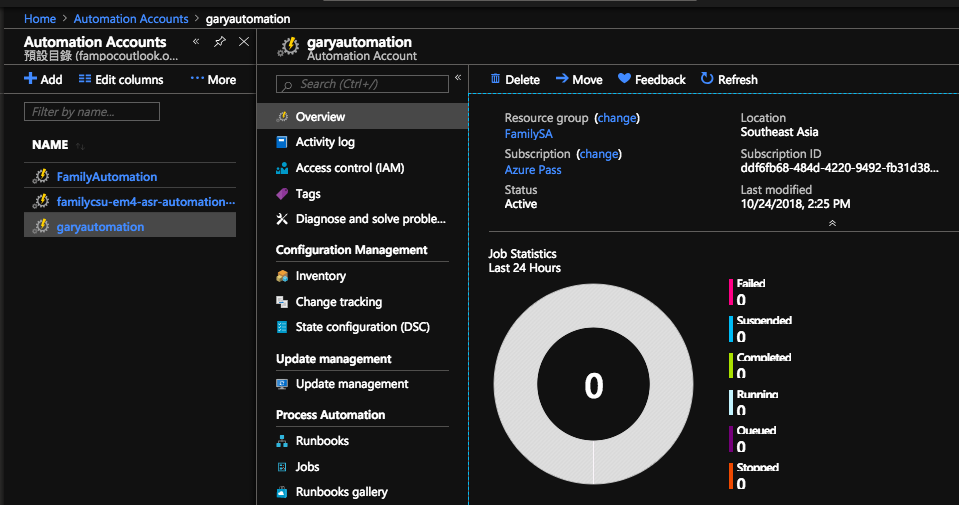
Task: Close the Automation Accounts blade
Action: point(244,42)
